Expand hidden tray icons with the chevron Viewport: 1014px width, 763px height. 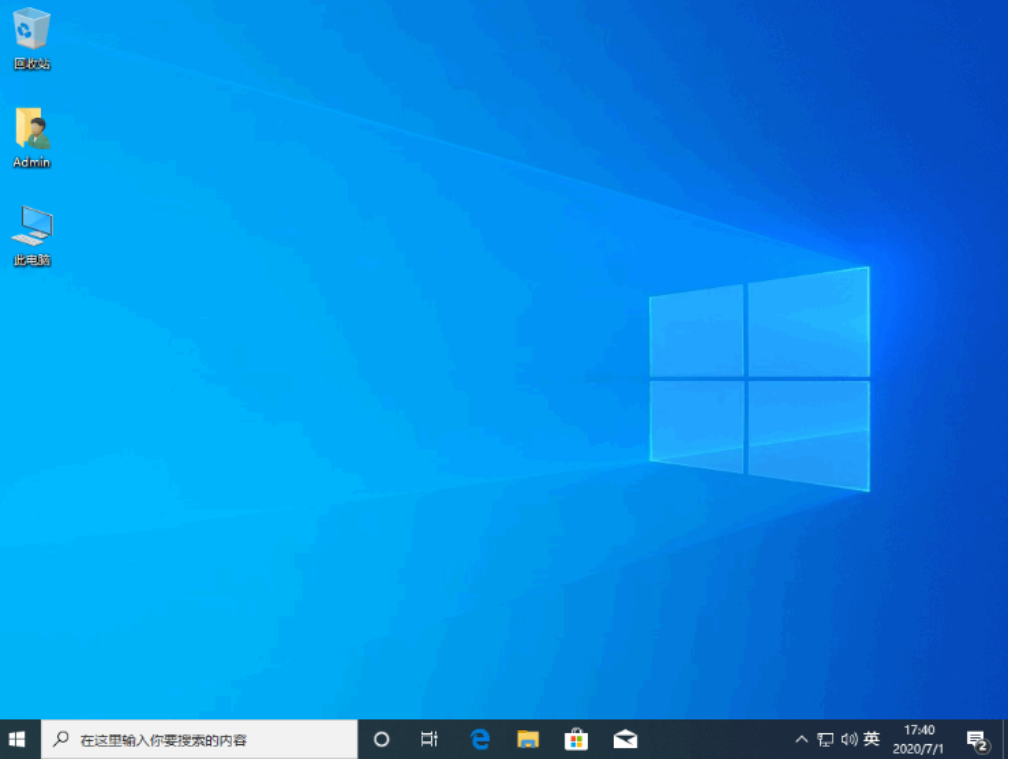802,739
